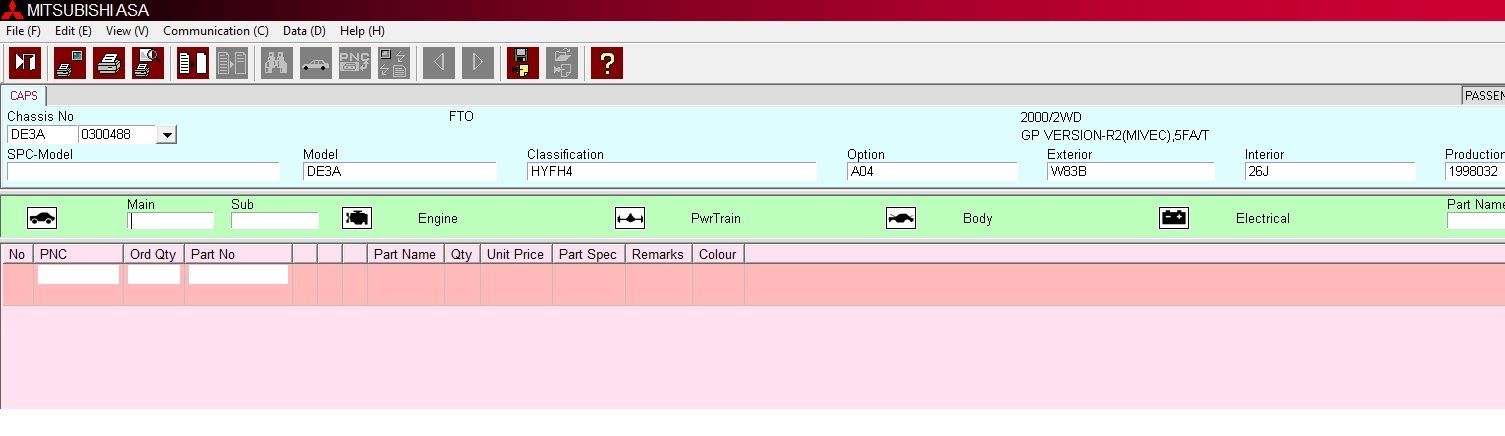Click the printer toolbar icon
Image resolution: width=1505 pixels, height=436 pixels.
(109, 63)
